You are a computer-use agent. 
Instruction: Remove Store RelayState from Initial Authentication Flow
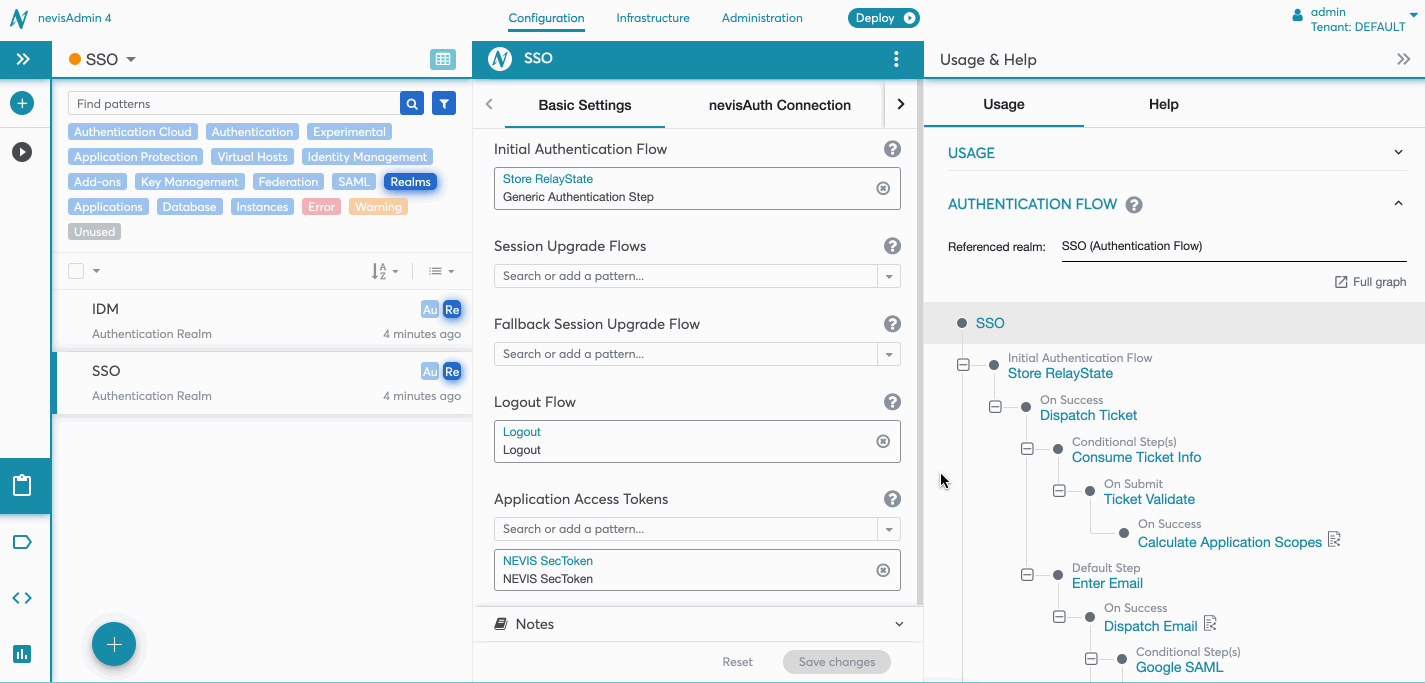pyautogui.click(x=883, y=188)
